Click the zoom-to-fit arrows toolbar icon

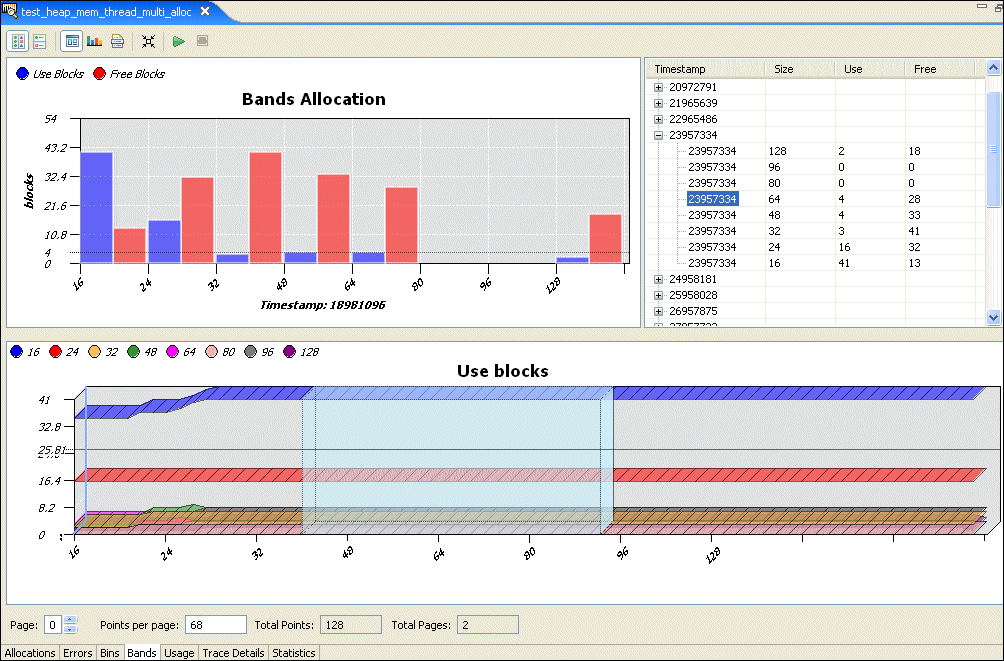tap(148, 41)
